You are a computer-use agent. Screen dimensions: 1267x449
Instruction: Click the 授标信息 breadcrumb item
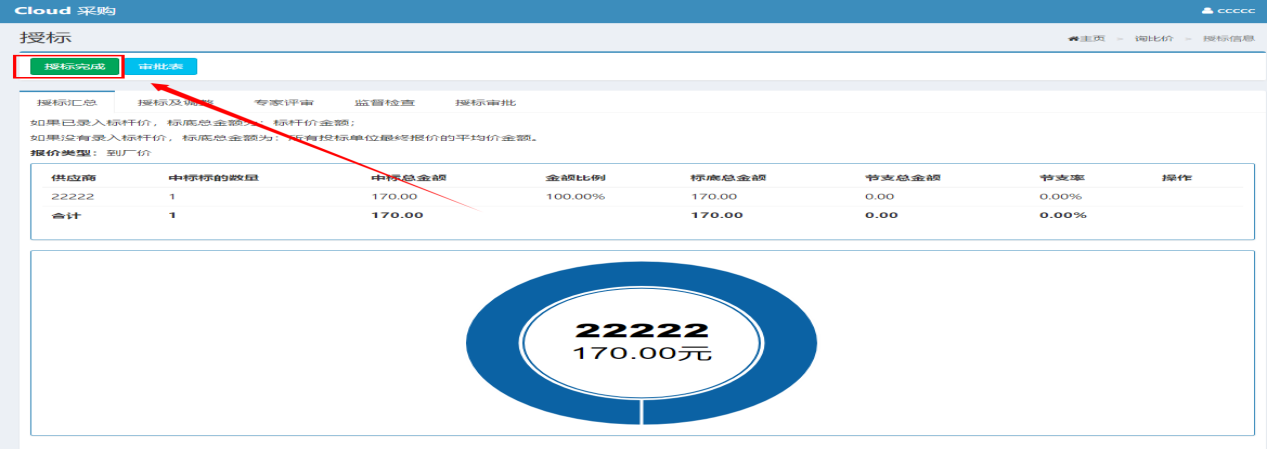pyautogui.click(x=1228, y=38)
